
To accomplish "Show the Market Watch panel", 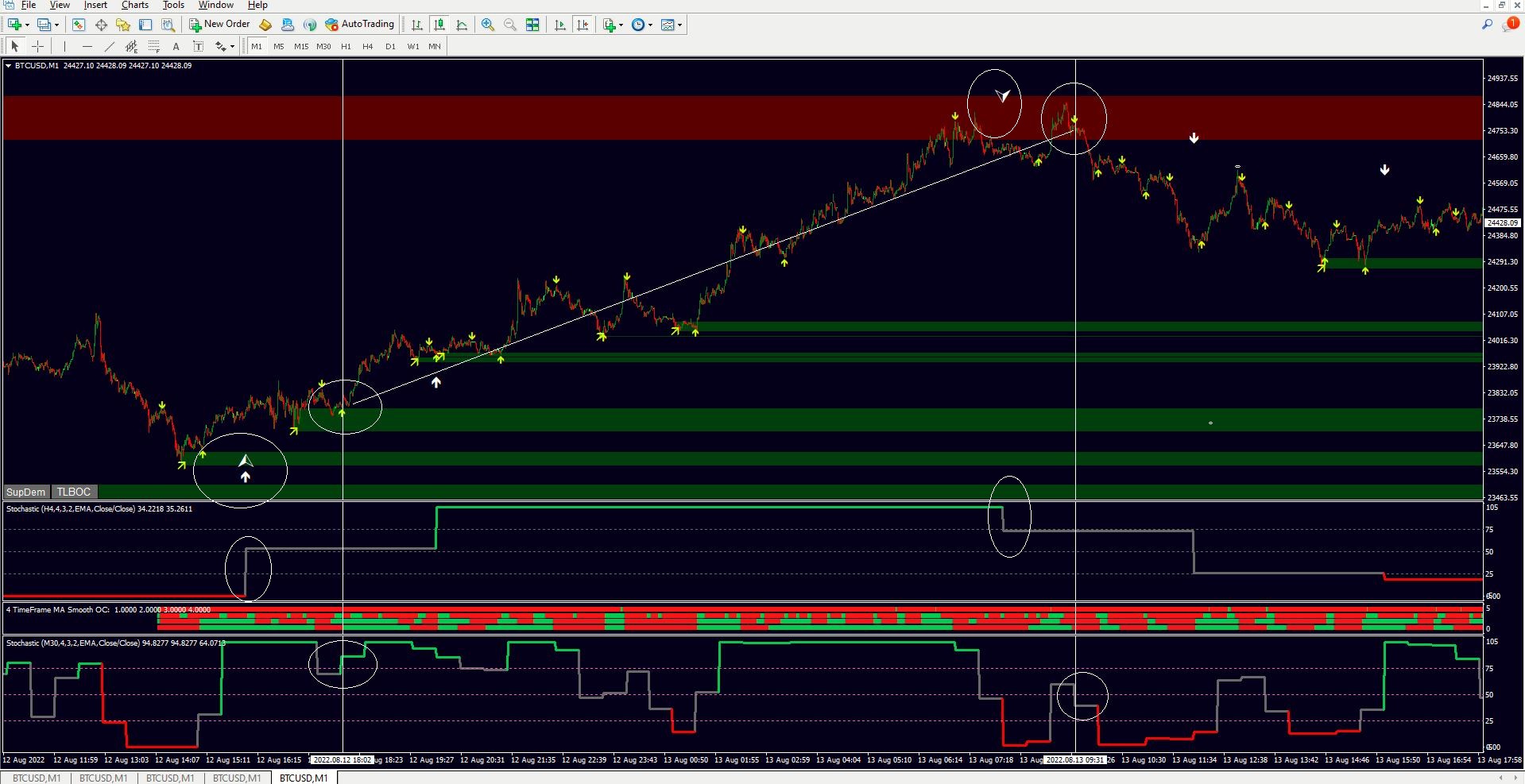I will 79,25.
